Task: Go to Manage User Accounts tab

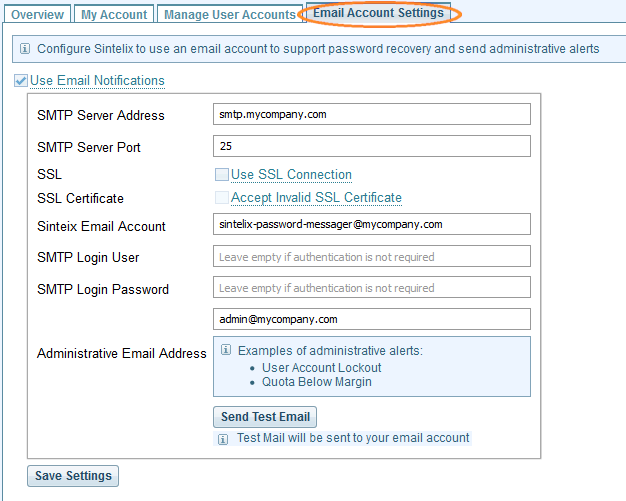Action: tap(230, 14)
